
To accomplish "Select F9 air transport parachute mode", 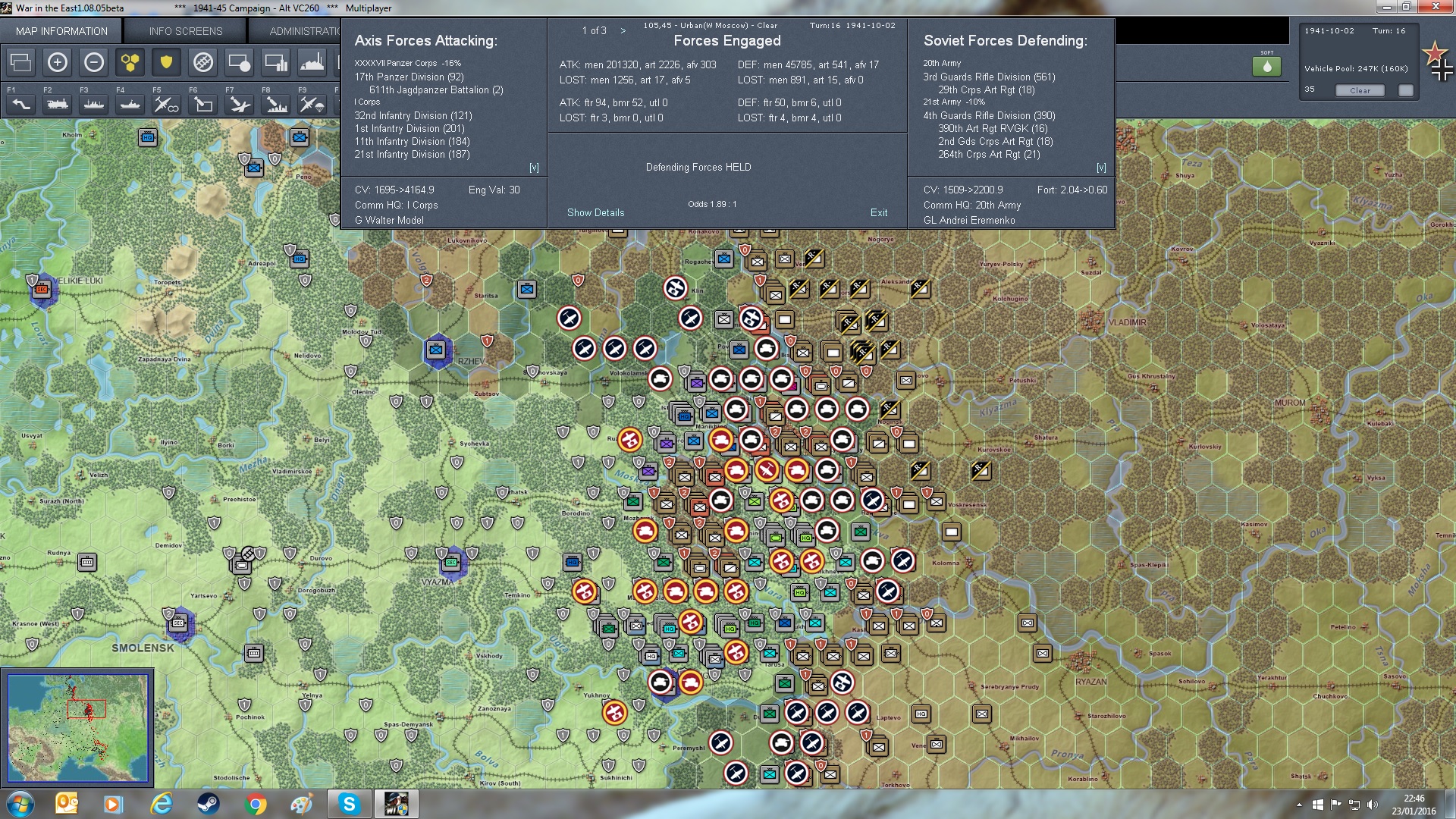I will pos(312,104).
